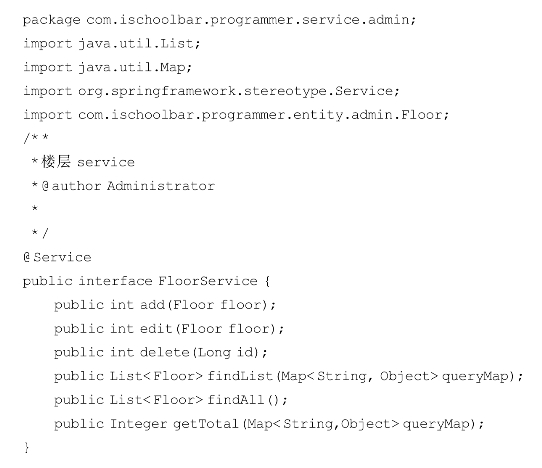Image resolution: width=542 pixels, height=468 pixels.
Task: Click the @Service annotation
Action: tap(57, 258)
